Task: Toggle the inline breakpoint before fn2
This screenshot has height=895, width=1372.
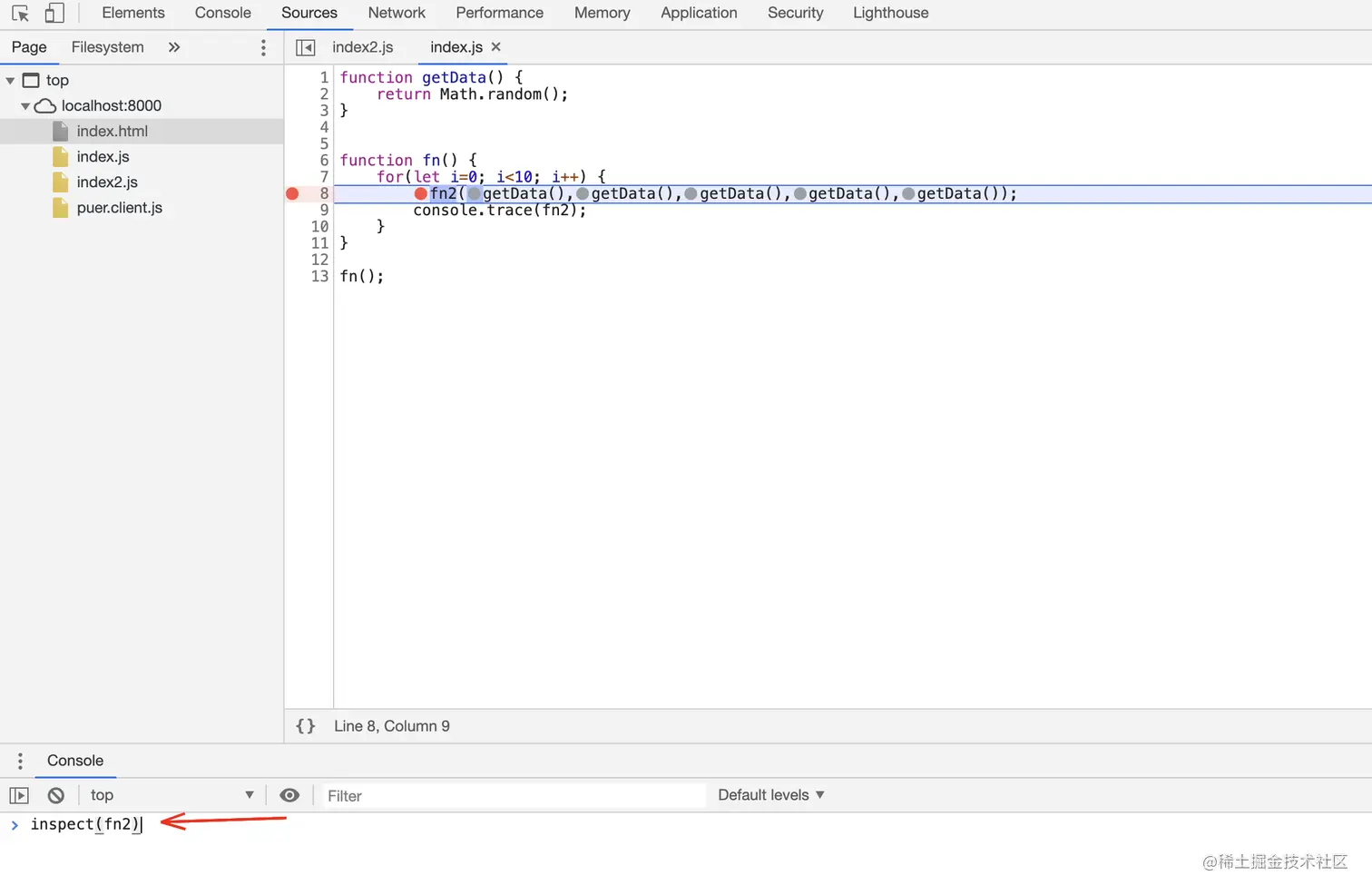Action: pos(421,193)
